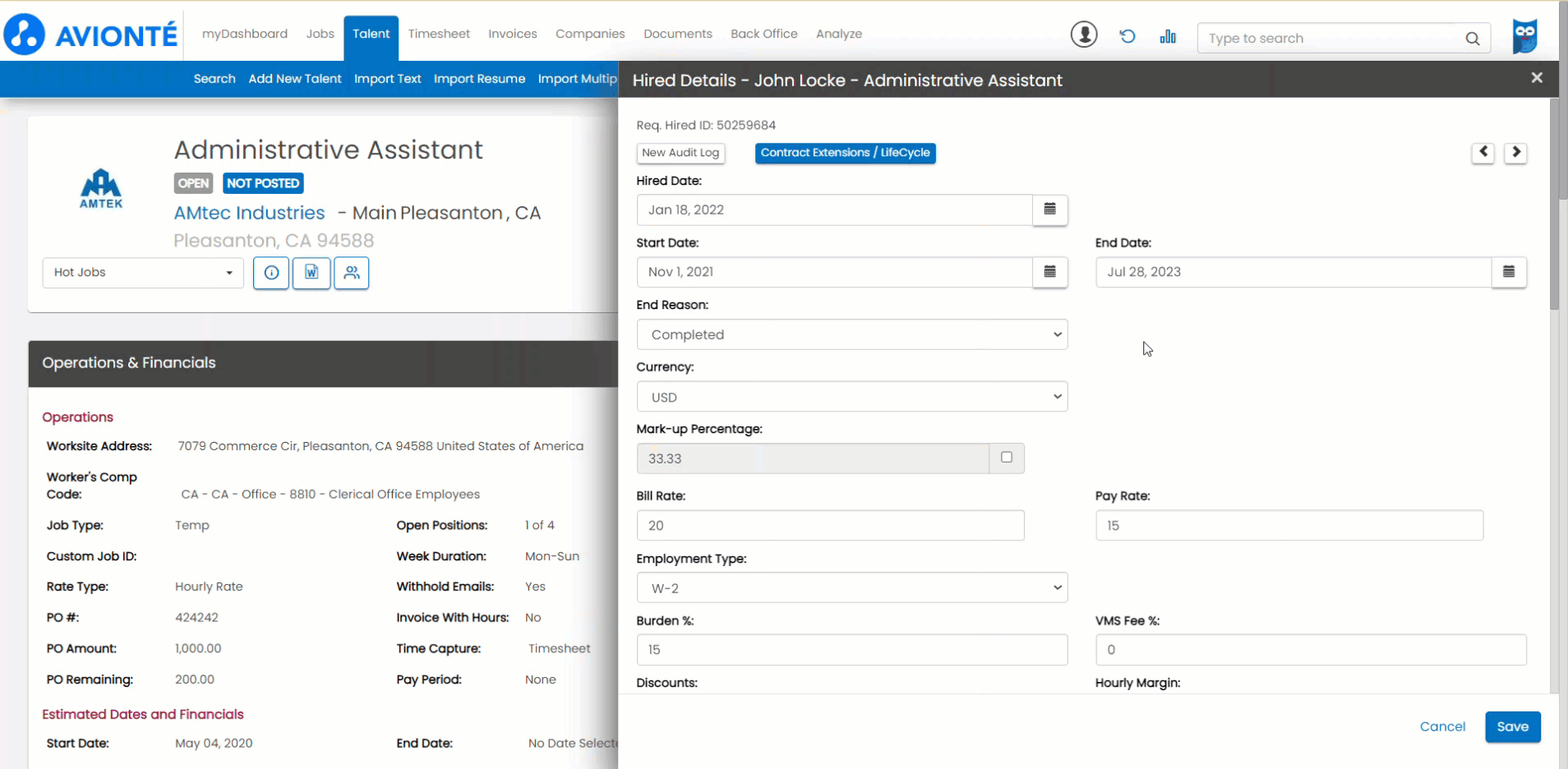Click the Req. Hired ID 50259684 text

pos(706,126)
